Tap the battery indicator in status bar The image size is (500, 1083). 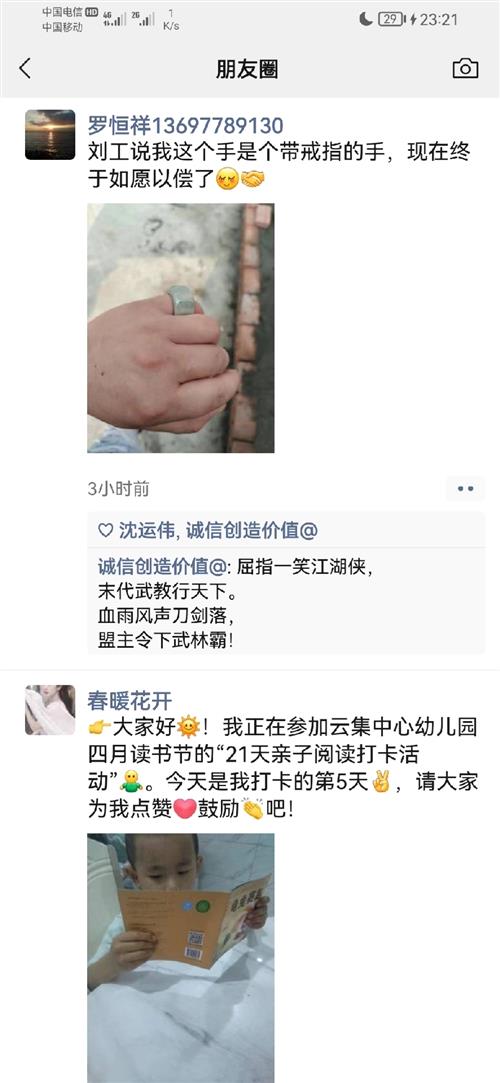[x=391, y=19]
